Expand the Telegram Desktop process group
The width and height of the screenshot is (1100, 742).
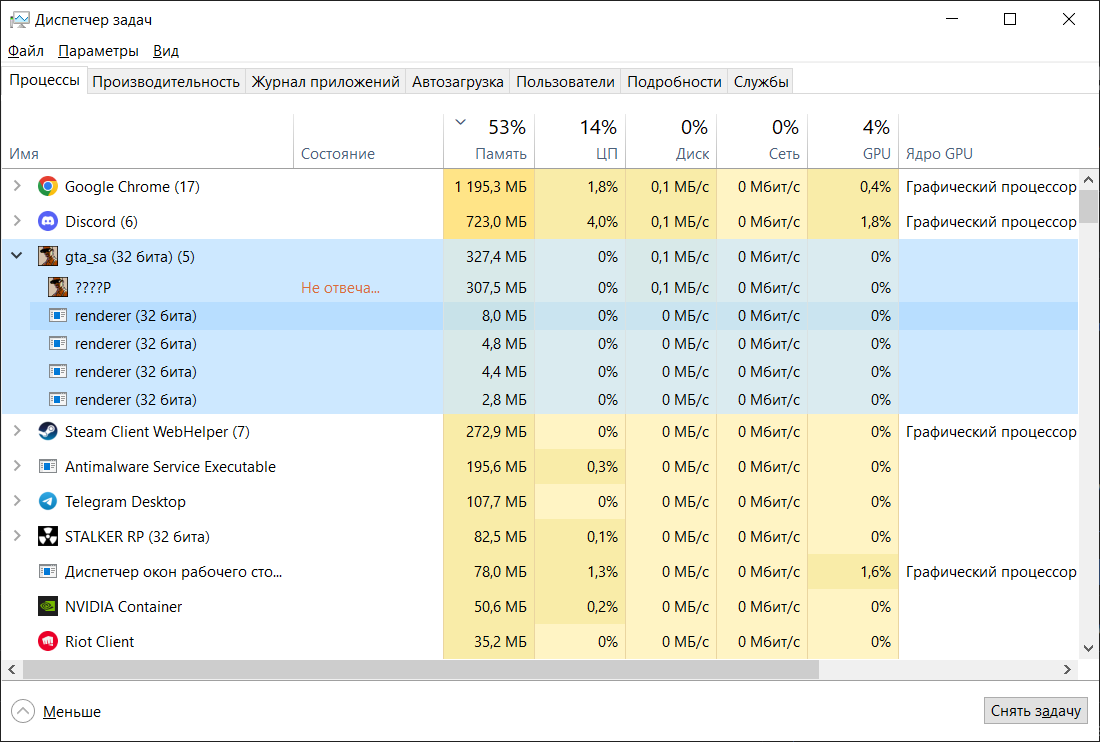(x=18, y=501)
